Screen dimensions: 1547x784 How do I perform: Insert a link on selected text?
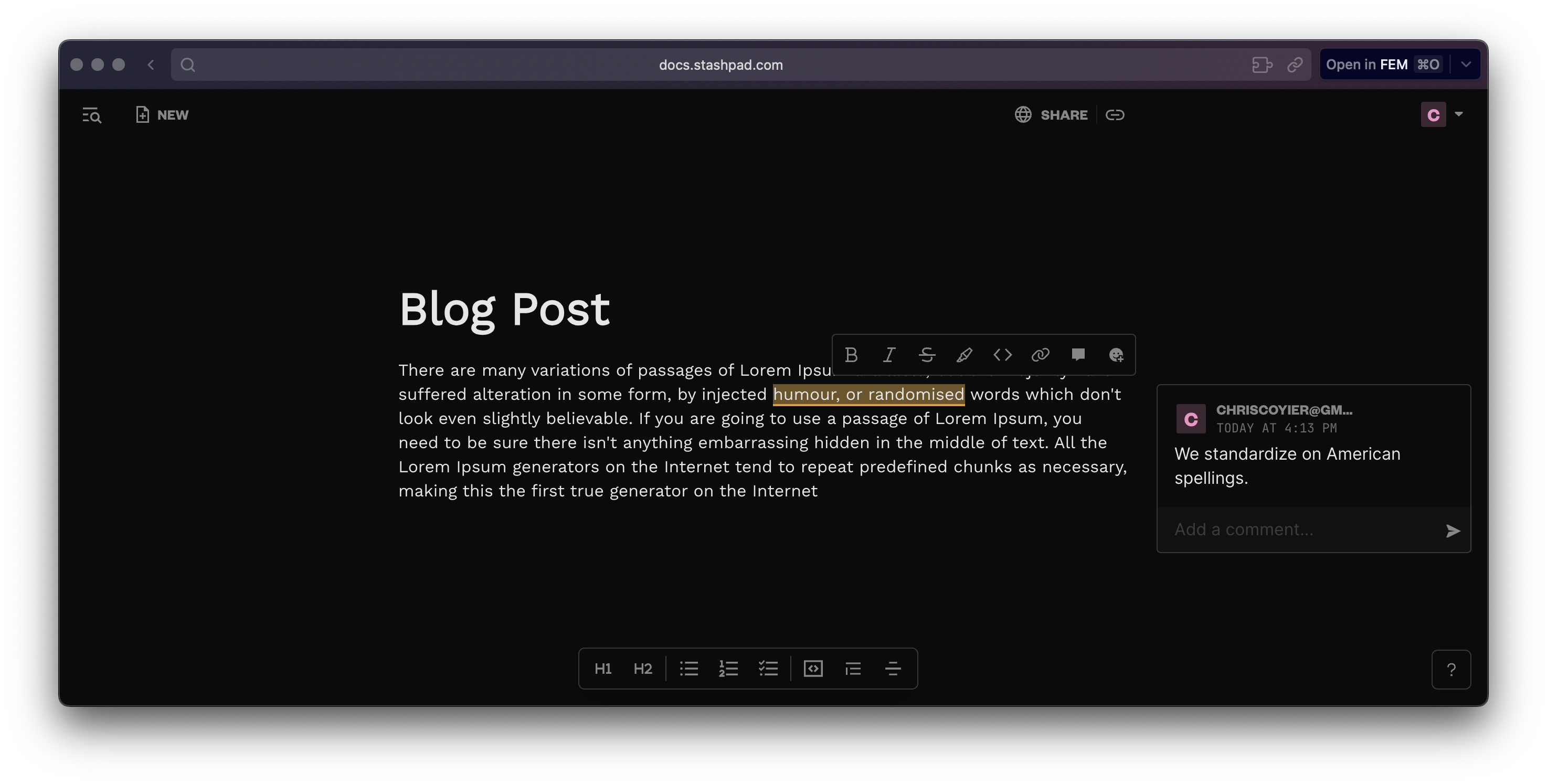pos(1040,355)
